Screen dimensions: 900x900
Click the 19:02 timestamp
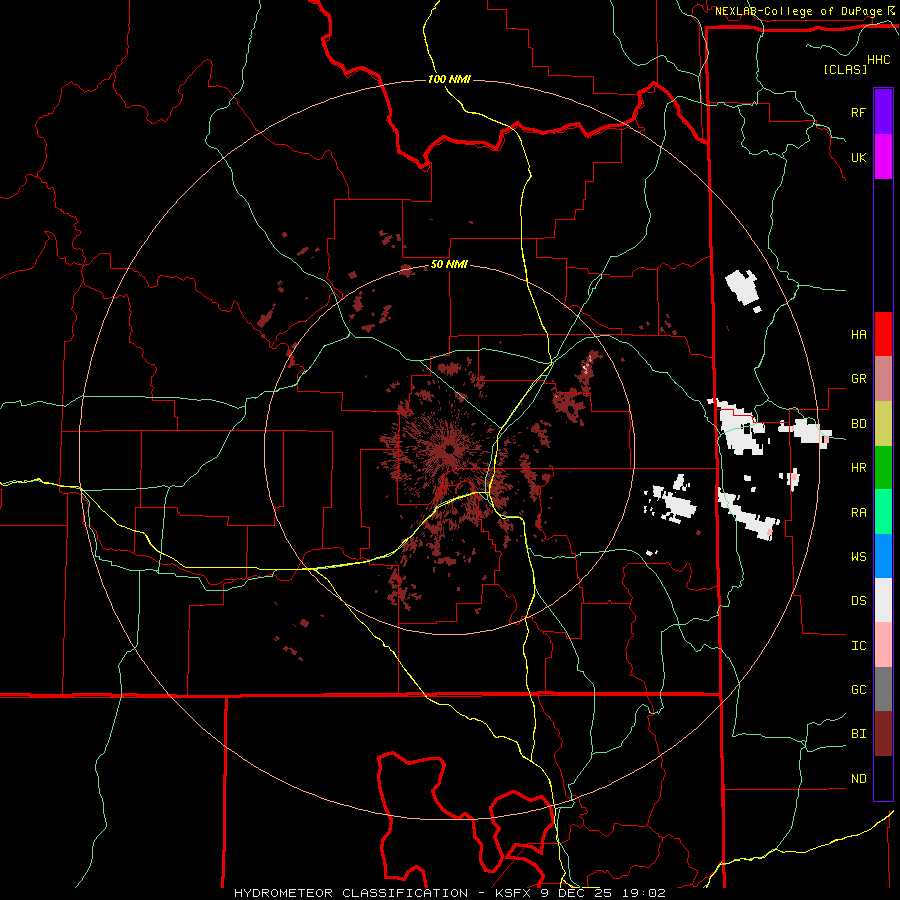[x=645, y=893]
